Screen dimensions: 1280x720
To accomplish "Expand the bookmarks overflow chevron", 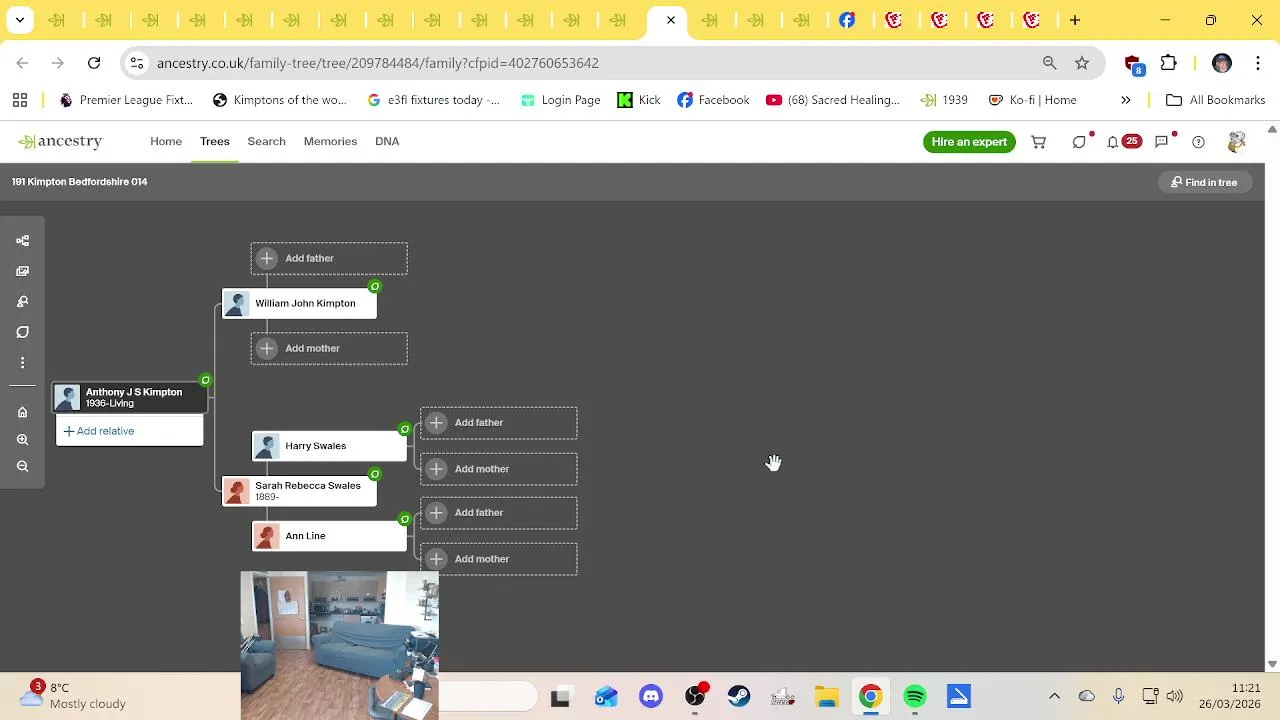I will click(x=1126, y=100).
